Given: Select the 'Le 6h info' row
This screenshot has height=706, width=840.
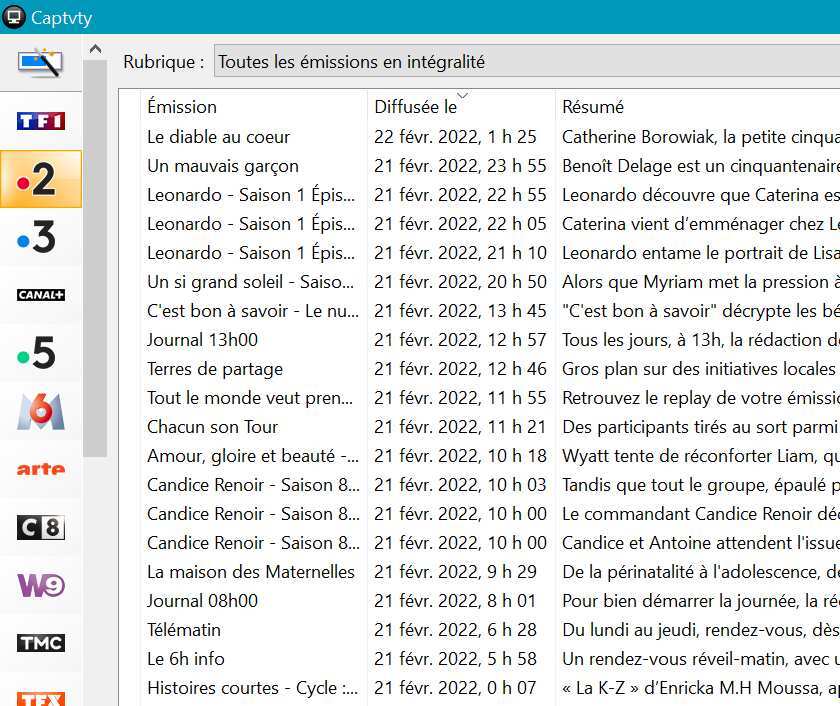Looking at the screenshot, I should (x=479, y=659).
